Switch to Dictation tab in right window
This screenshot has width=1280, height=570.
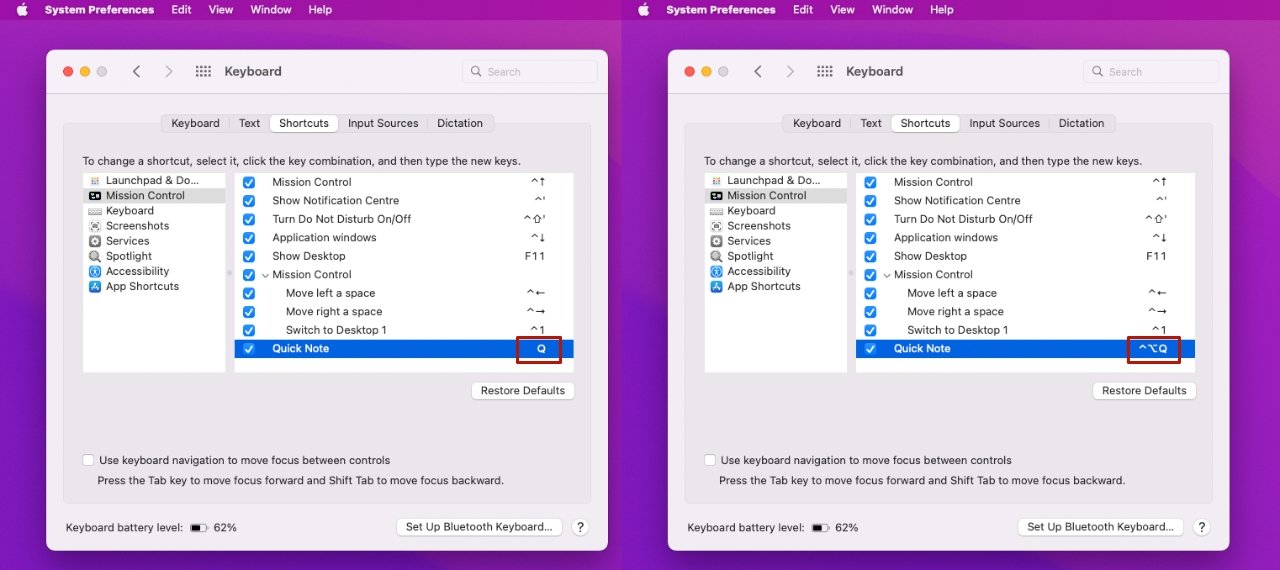[x=1081, y=123]
